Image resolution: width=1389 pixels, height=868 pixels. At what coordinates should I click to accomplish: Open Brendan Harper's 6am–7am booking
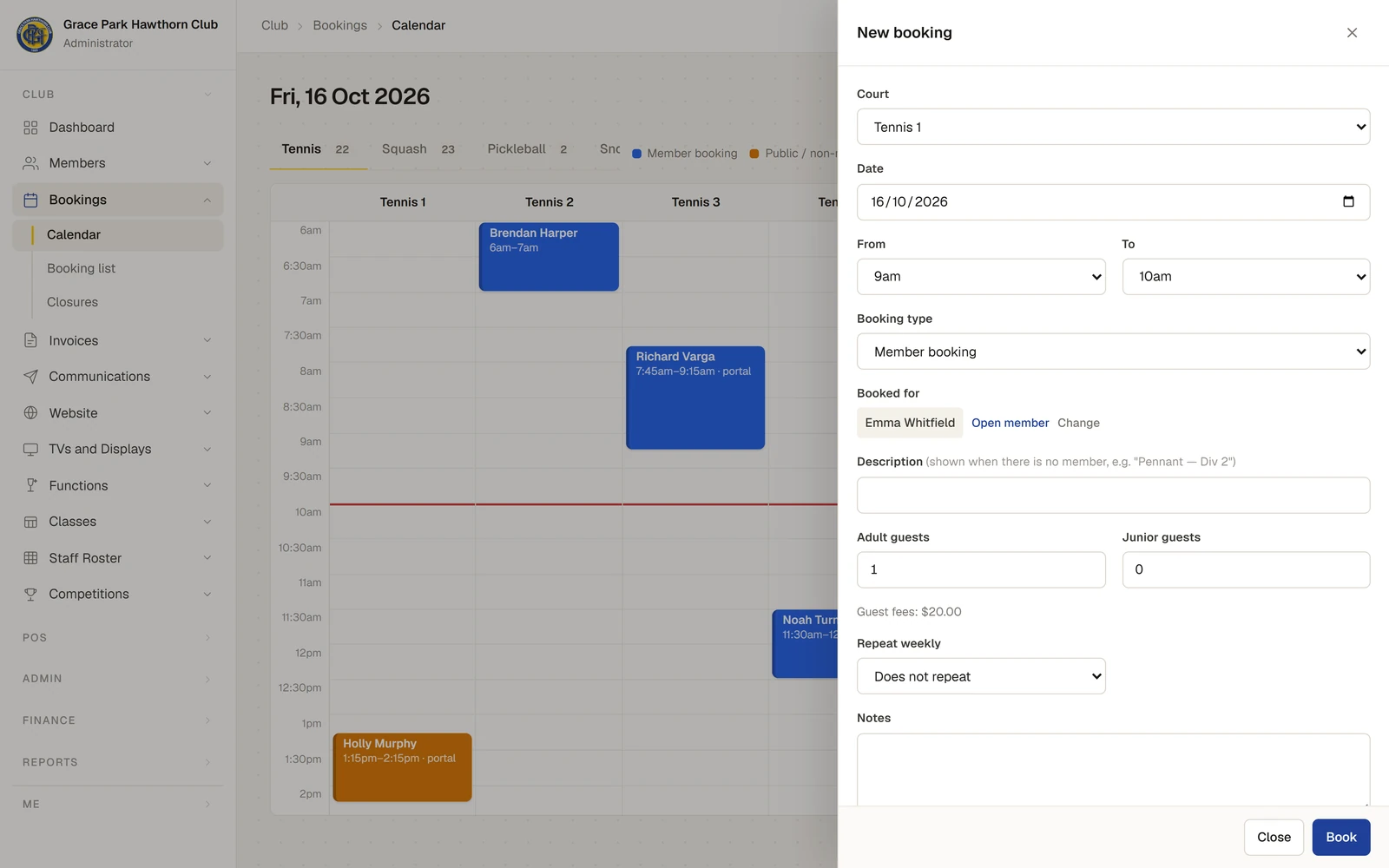(x=549, y=257)
